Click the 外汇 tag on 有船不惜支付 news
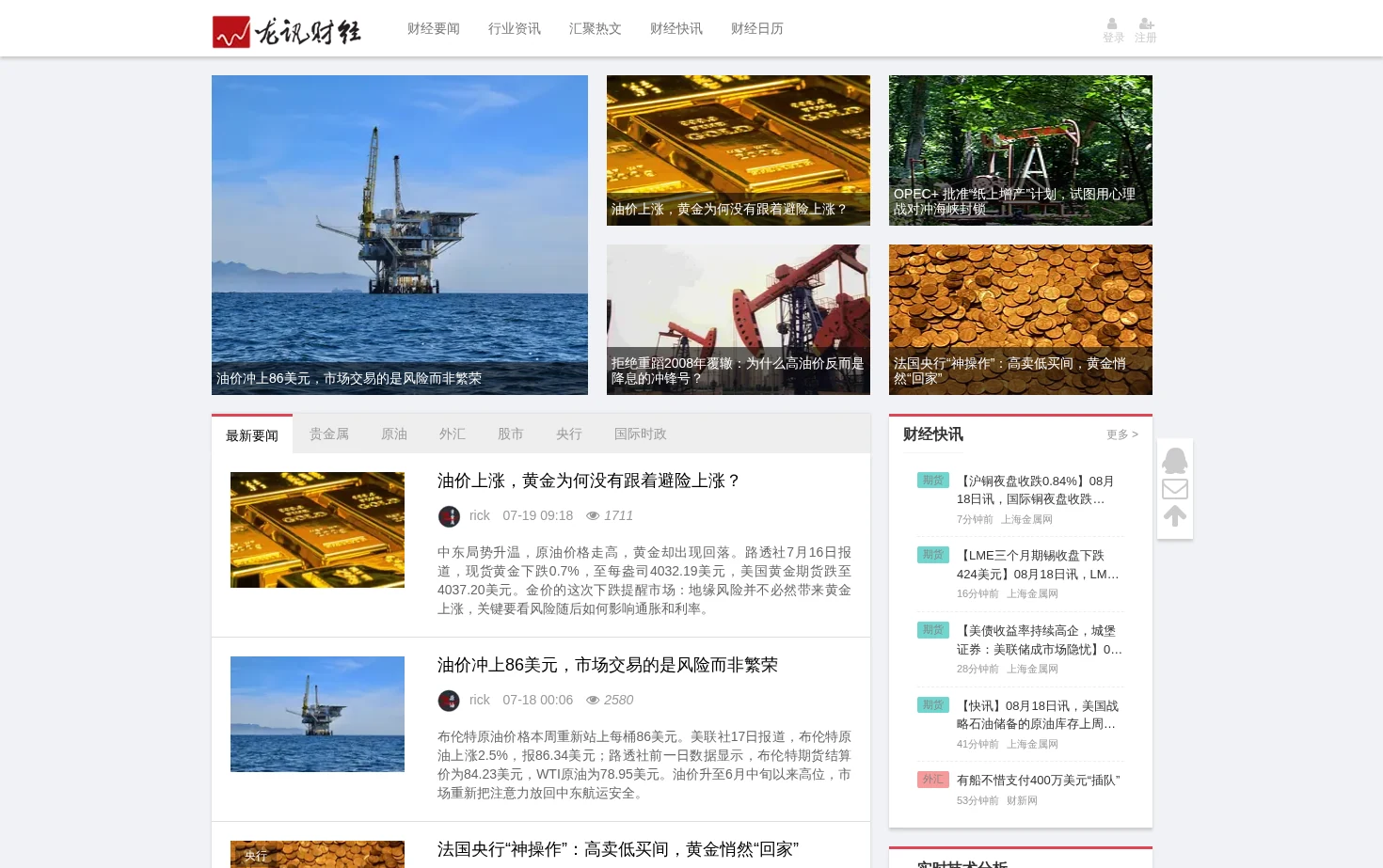This screenshot has height=868, width=1383. 933,780
